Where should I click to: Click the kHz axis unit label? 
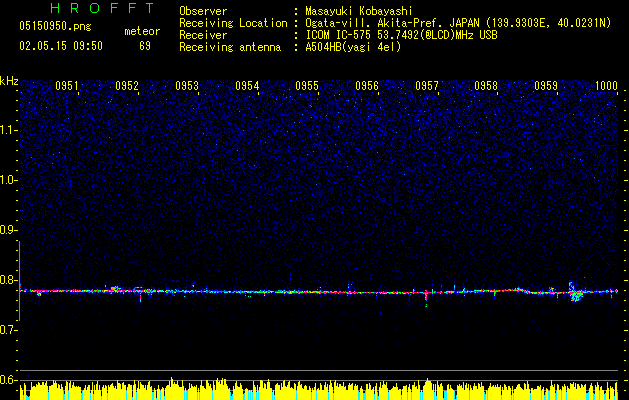[x=9, y=81]
